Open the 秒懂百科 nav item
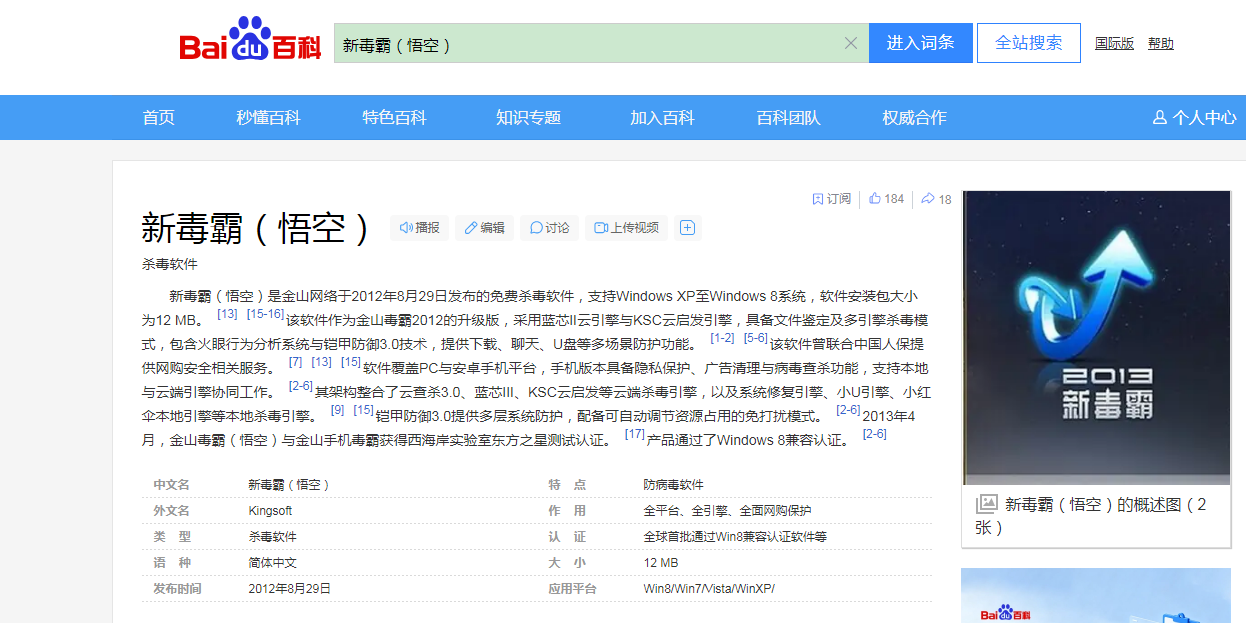This screenshot has width=1246, height=623. click(x=268, y=117)
